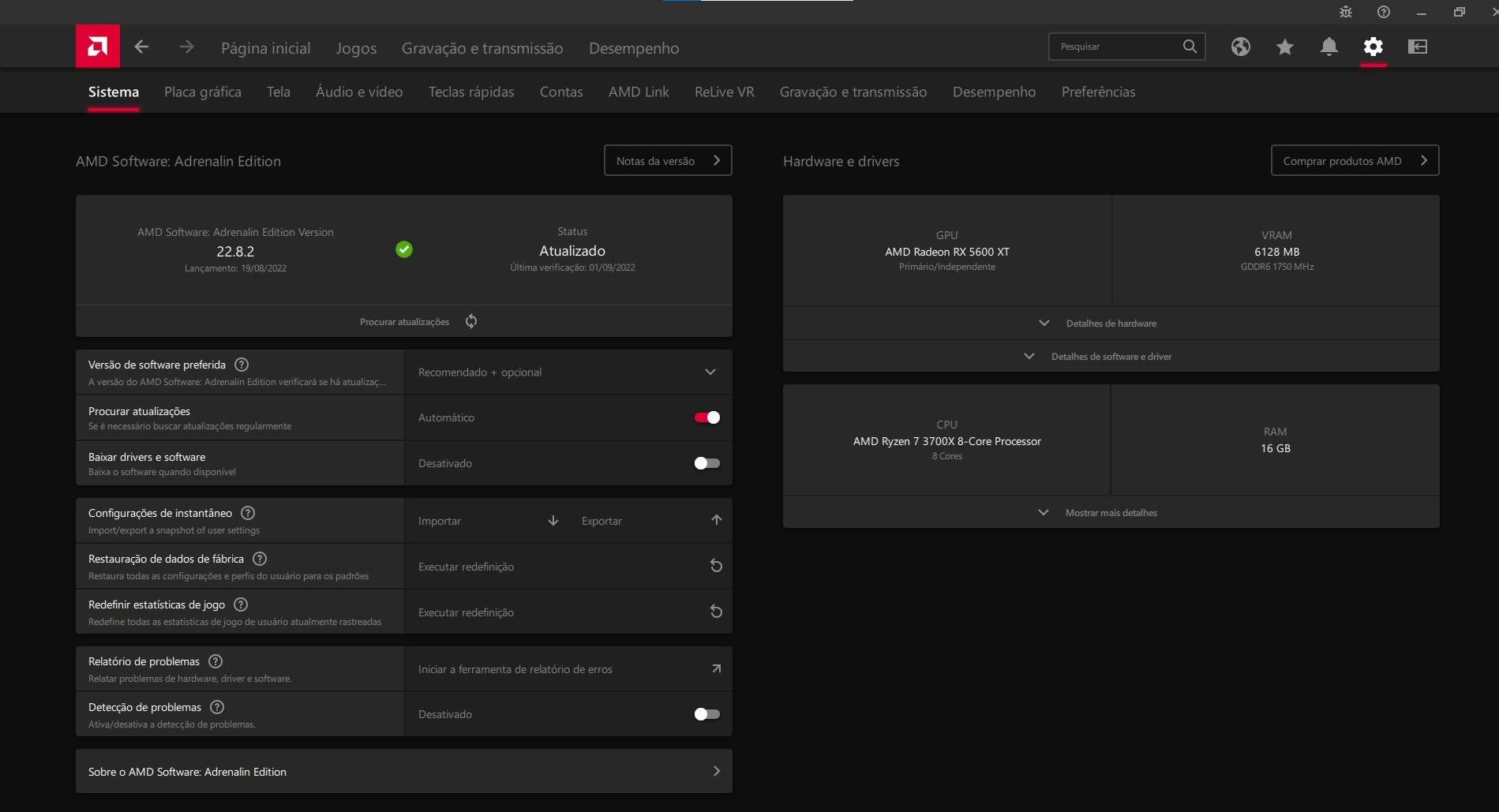
Task: Click reset icon for Redefinir estatísticas de jogo
Action: pos(716,612)
